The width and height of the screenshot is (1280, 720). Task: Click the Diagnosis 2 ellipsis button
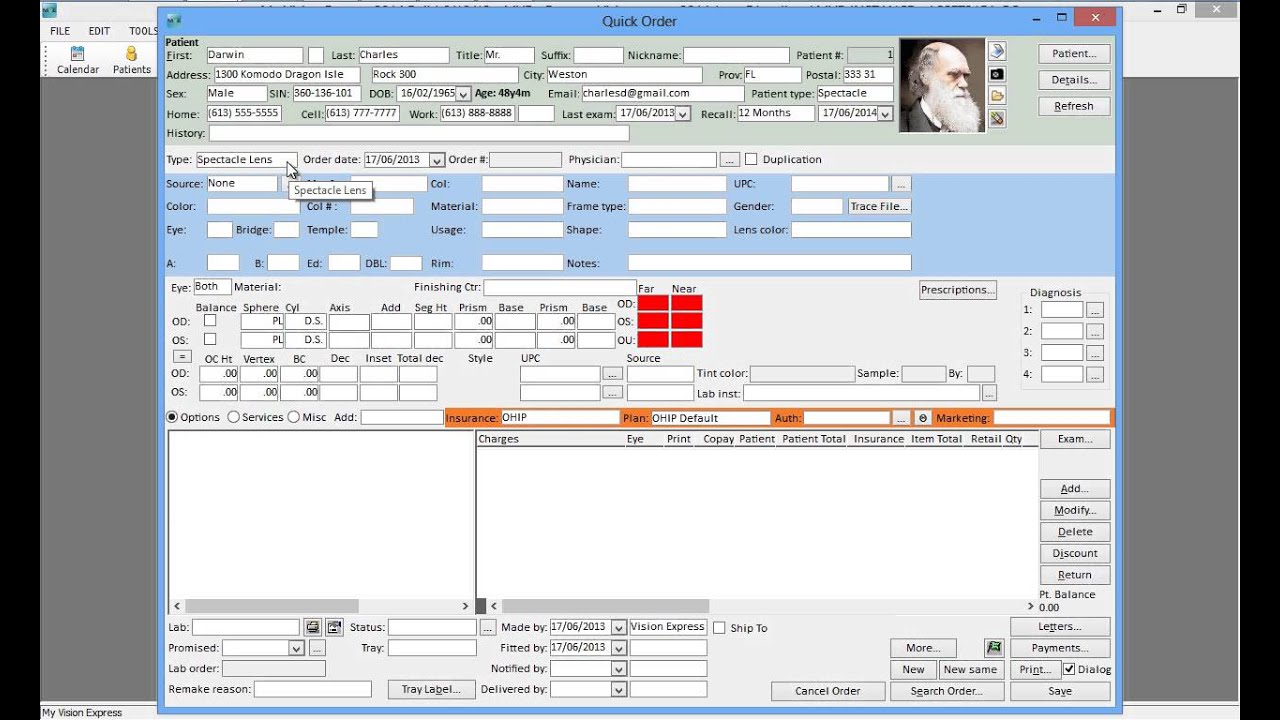click(x=1095, y=331)
